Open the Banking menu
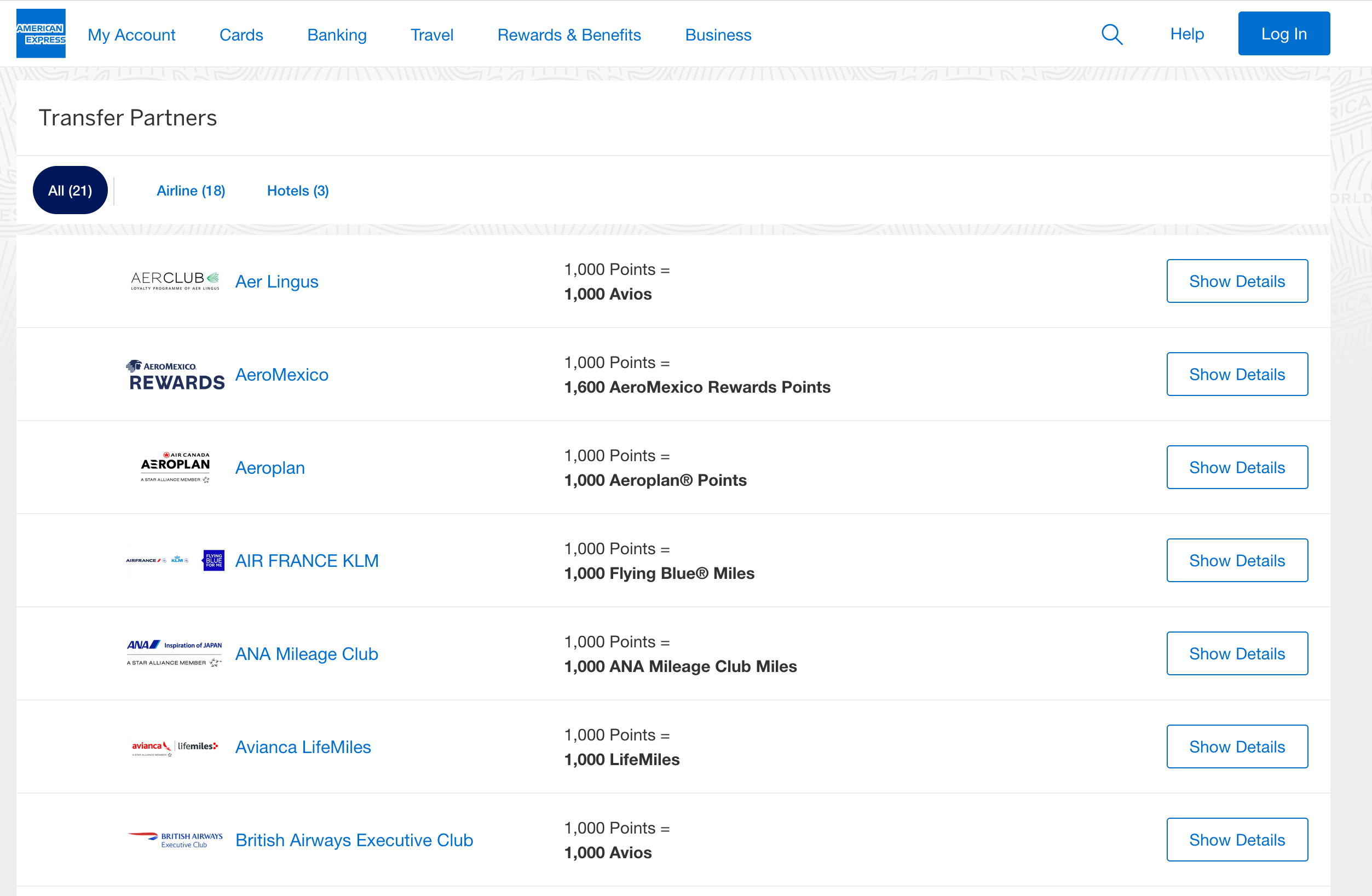This screenshot has width=1372, height=896. point(337,35)
